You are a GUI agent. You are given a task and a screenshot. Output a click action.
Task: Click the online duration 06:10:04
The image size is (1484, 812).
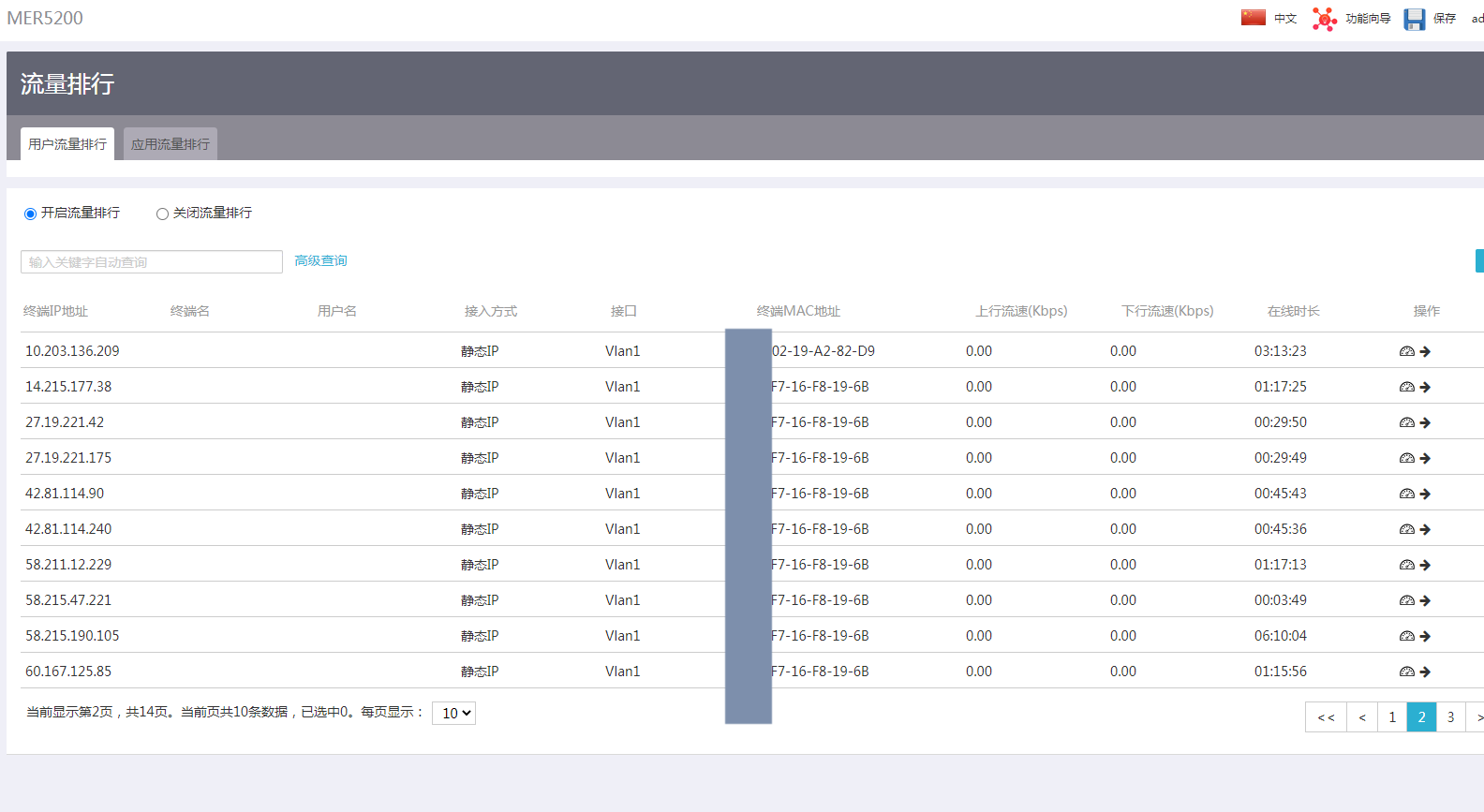click(x=1281, y=636)
